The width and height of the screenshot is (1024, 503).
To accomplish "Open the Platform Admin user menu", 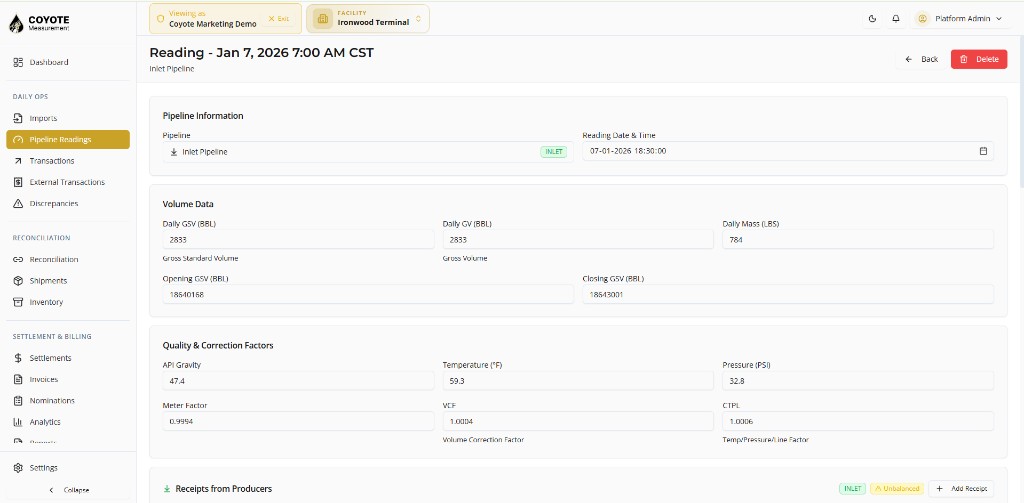I will click(959, 19).
